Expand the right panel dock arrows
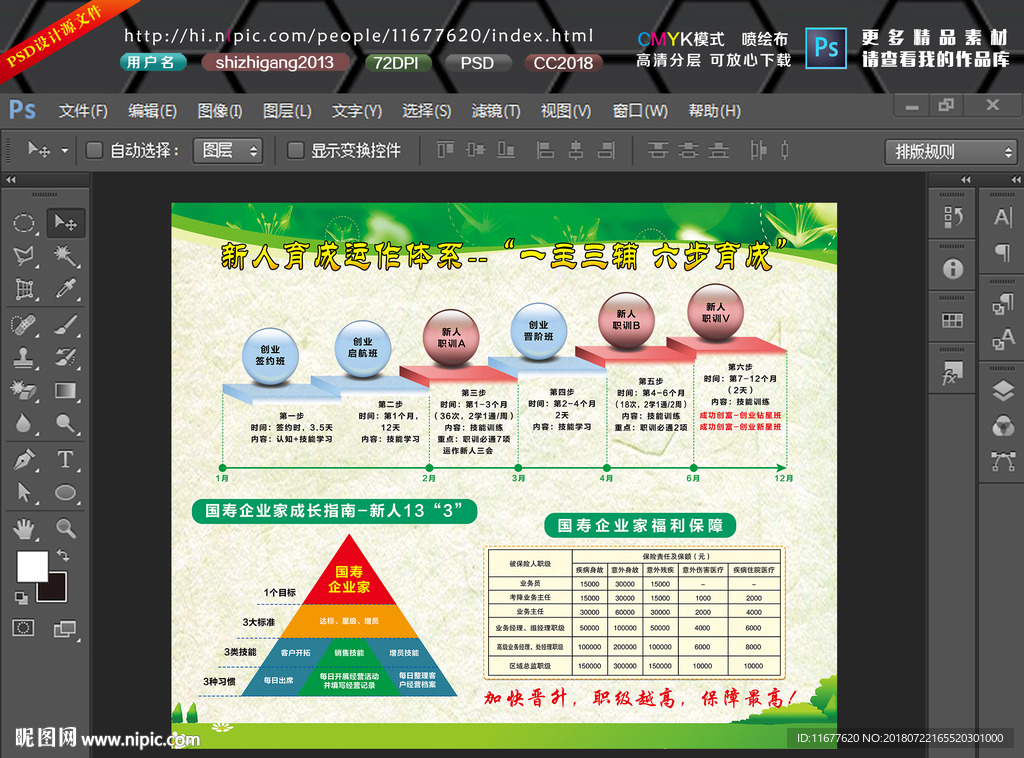The height and width of the screenshot is (758, 1024). pyautogui.click(x=1016, y=180)
